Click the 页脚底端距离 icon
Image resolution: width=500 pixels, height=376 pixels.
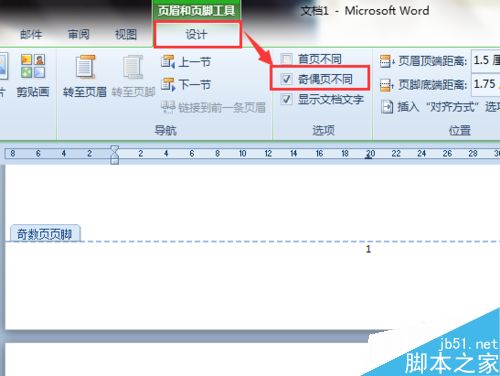387,85
